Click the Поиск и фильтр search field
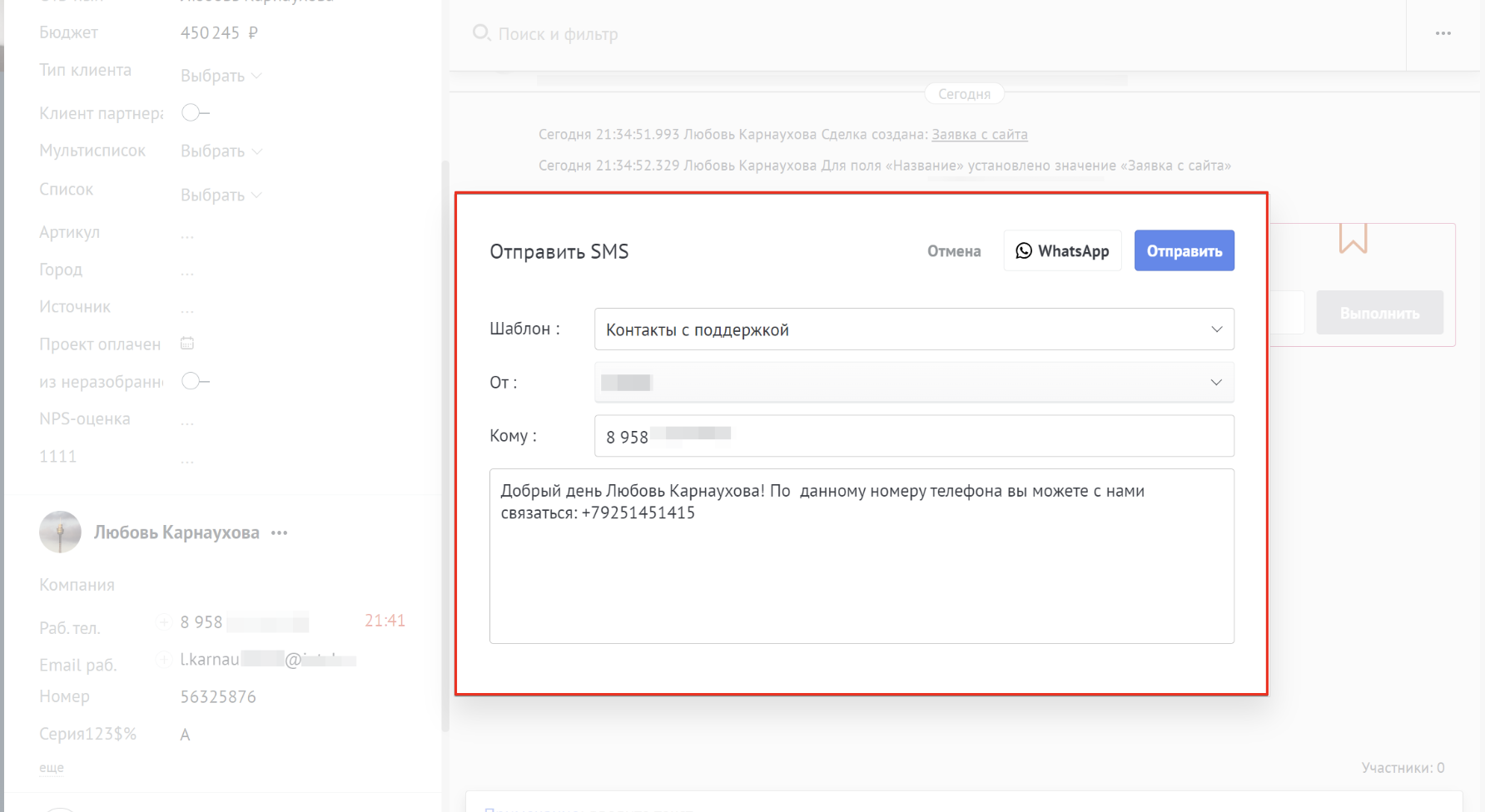Viewport: 1485px width, 812px height. (558, 34)
